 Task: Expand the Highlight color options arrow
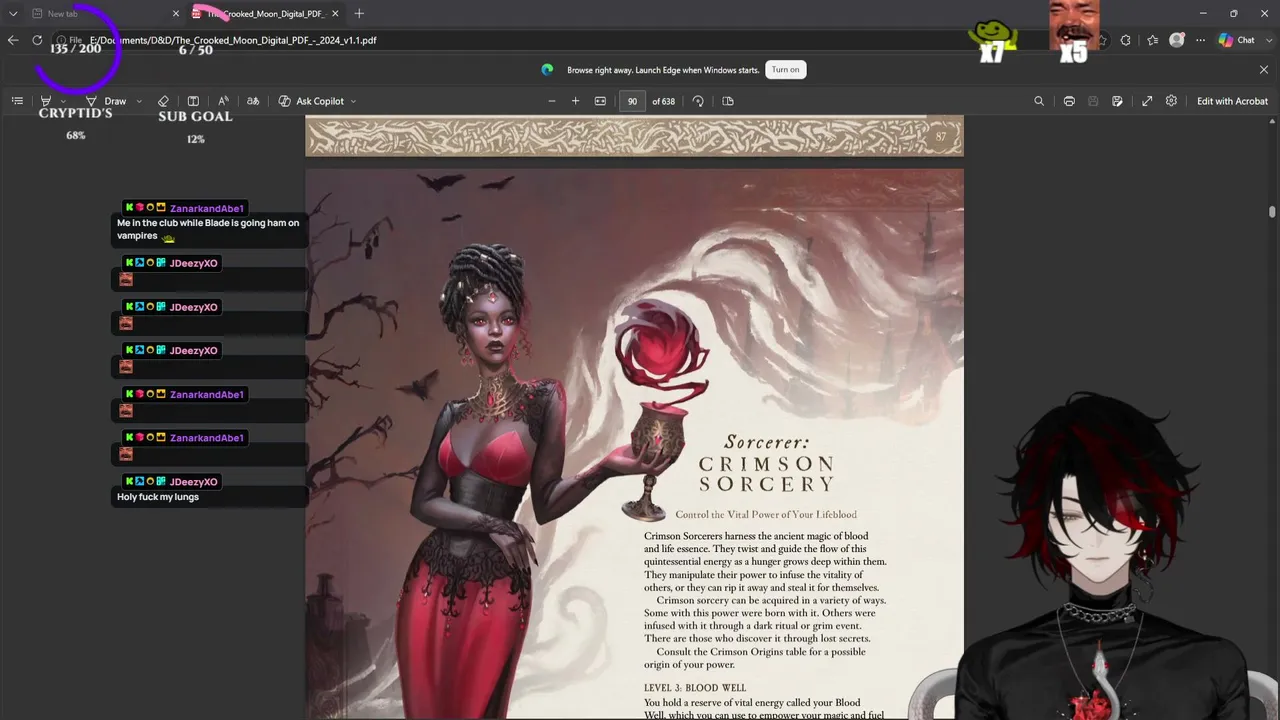[63, 101]
